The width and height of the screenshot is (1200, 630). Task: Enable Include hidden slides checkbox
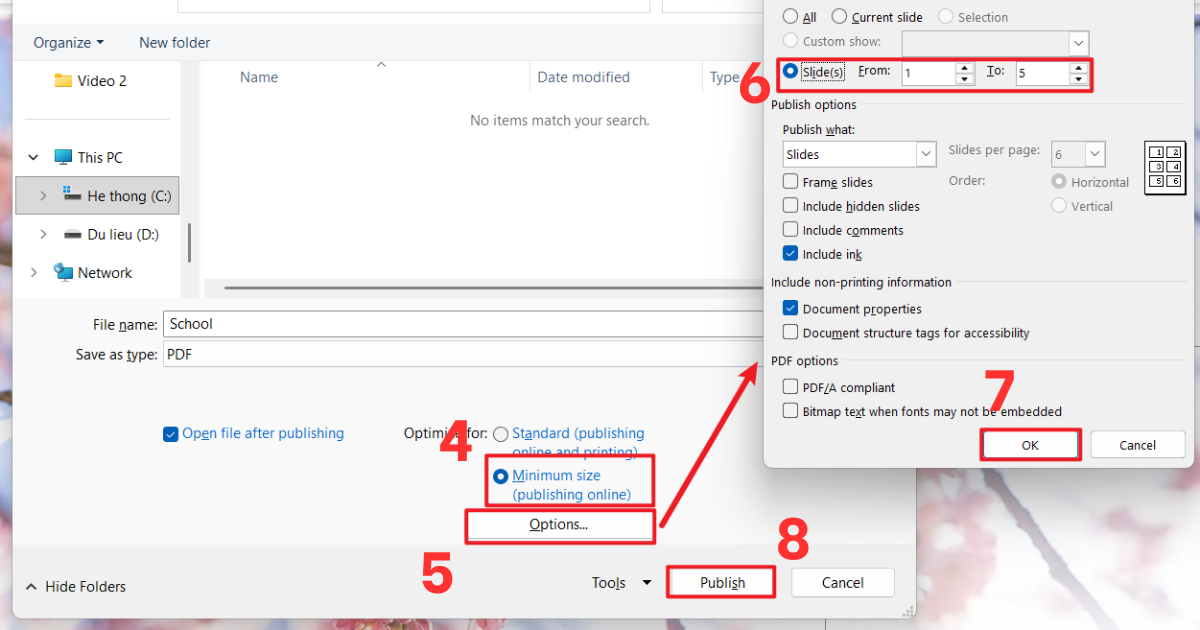[791, 206]
